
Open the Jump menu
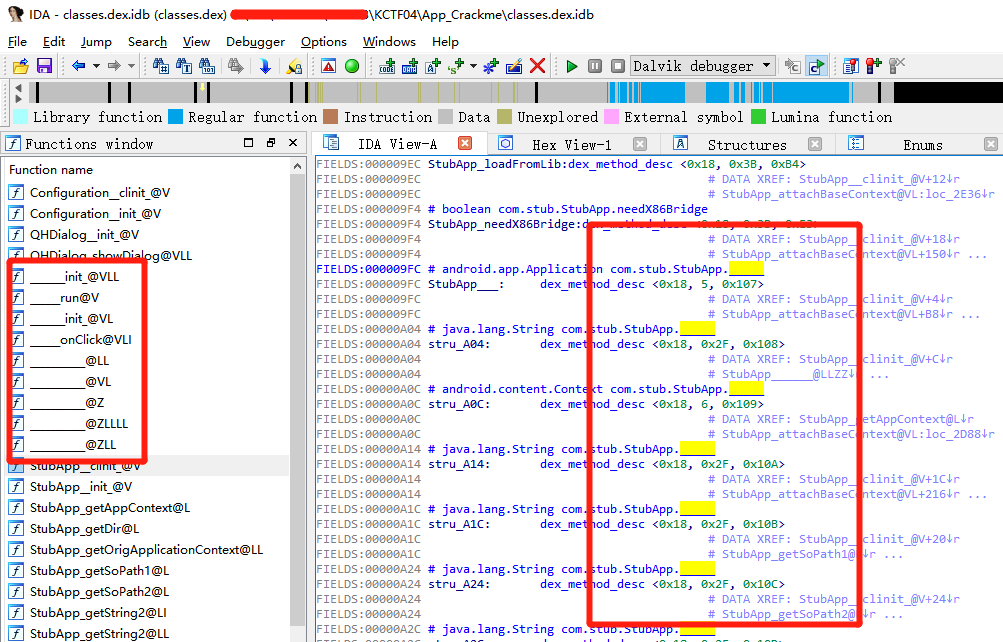96,42
